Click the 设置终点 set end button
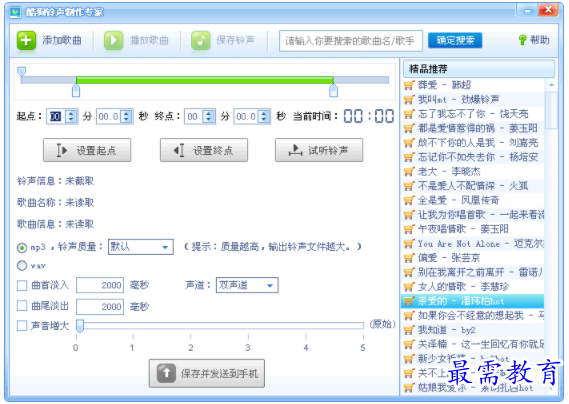569x404 pixels. point(204,150)
